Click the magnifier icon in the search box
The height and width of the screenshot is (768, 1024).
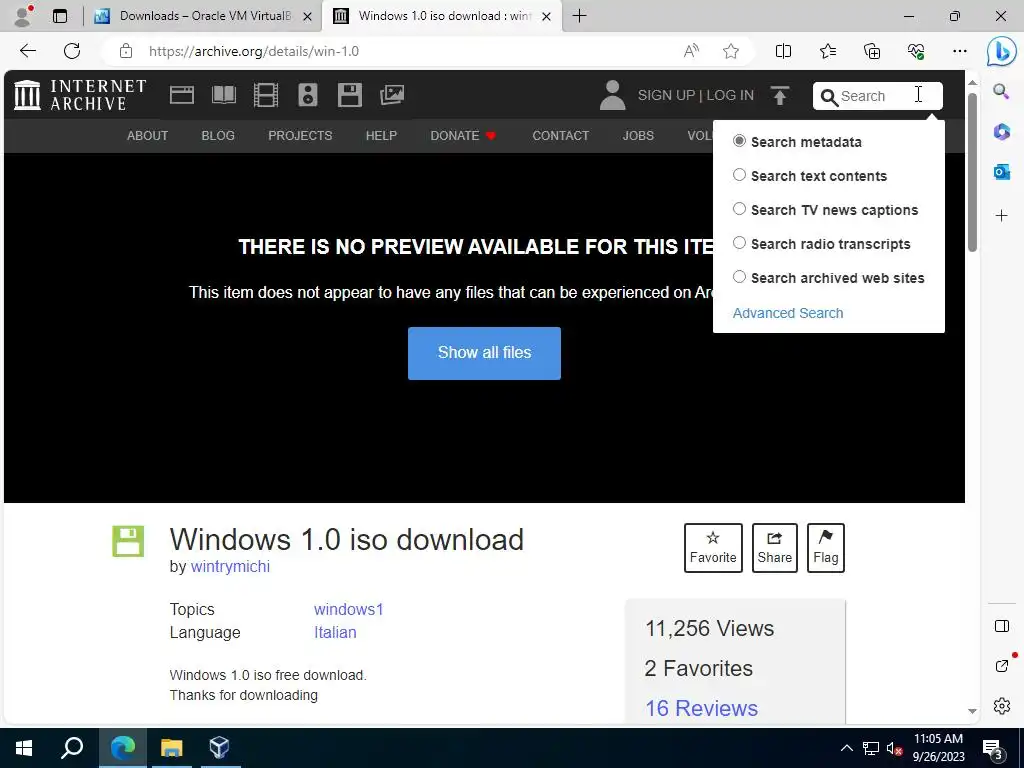click(829, 97)
